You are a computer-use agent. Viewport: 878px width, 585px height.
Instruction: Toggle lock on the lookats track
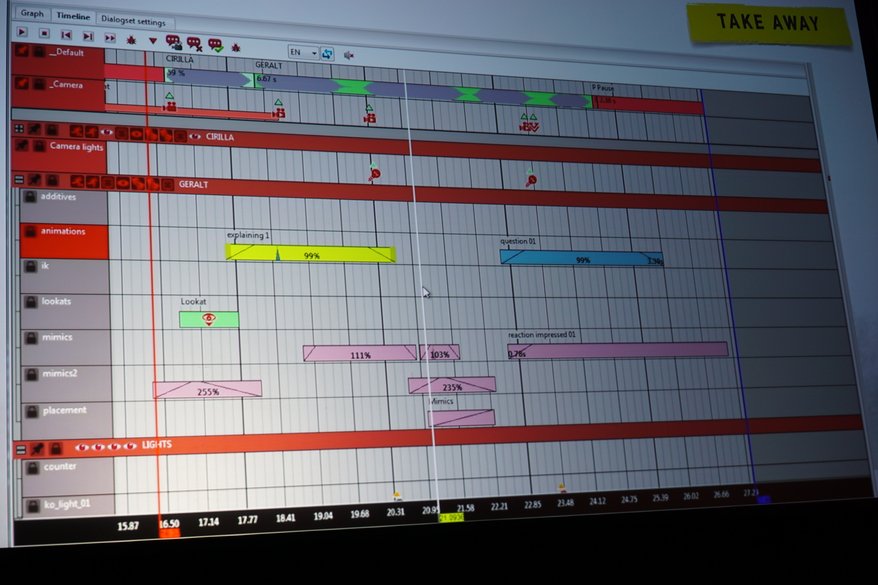click(31, 302)
